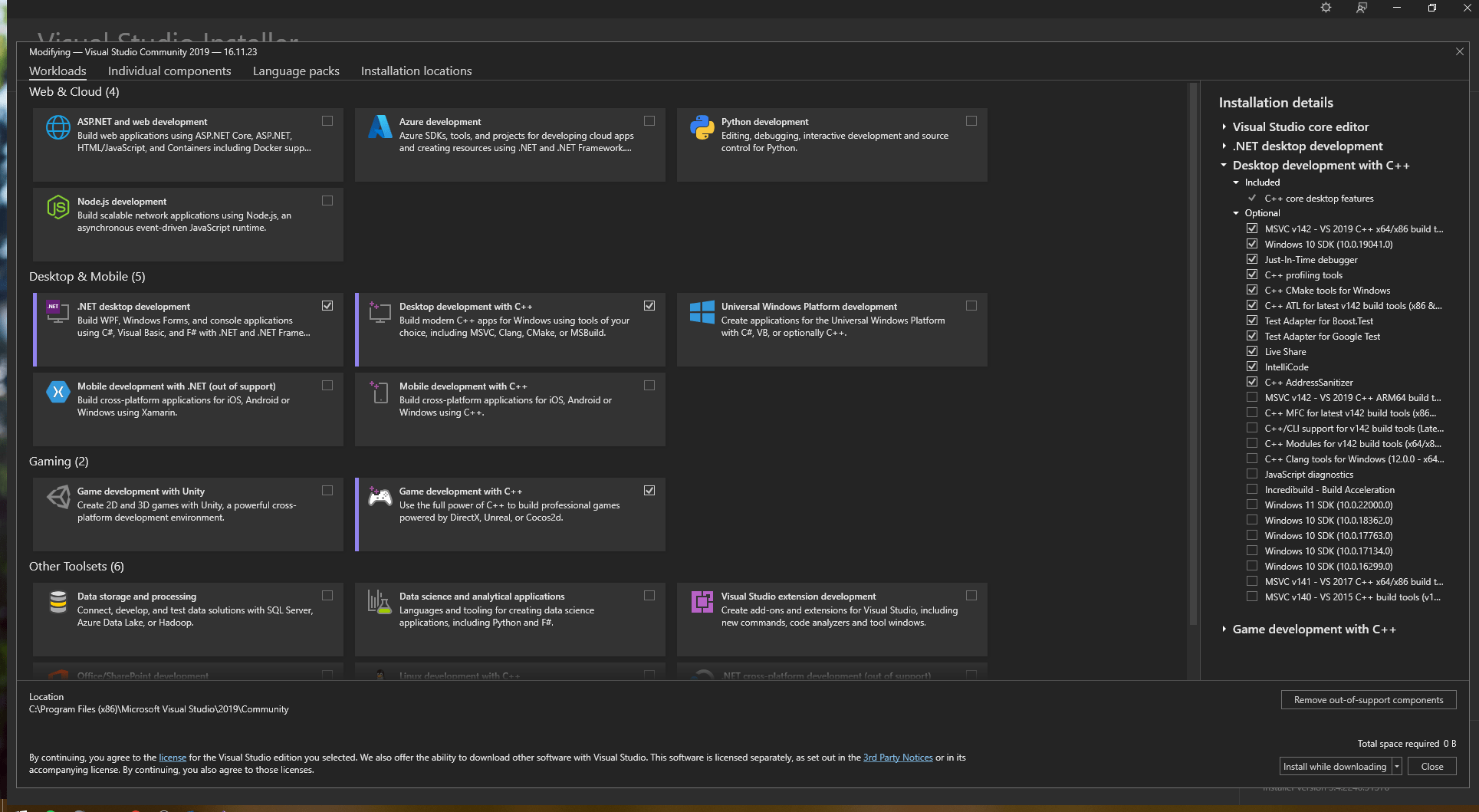This screenshot has width=1479, height=812.
Task: Click the Desktop development with C++ icon
Action: tap(380, 311)
